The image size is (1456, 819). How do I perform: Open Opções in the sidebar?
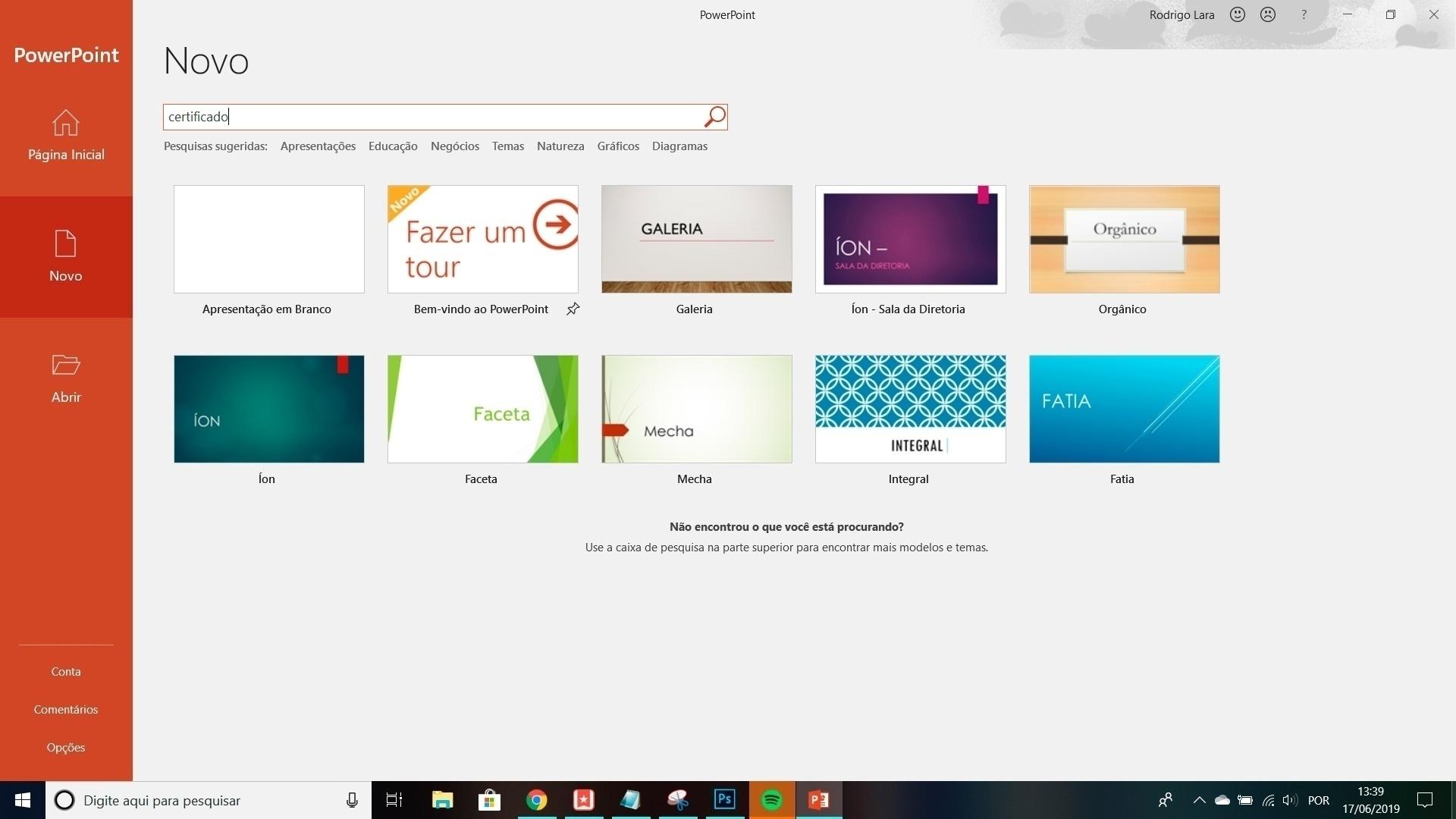point(66,748)
